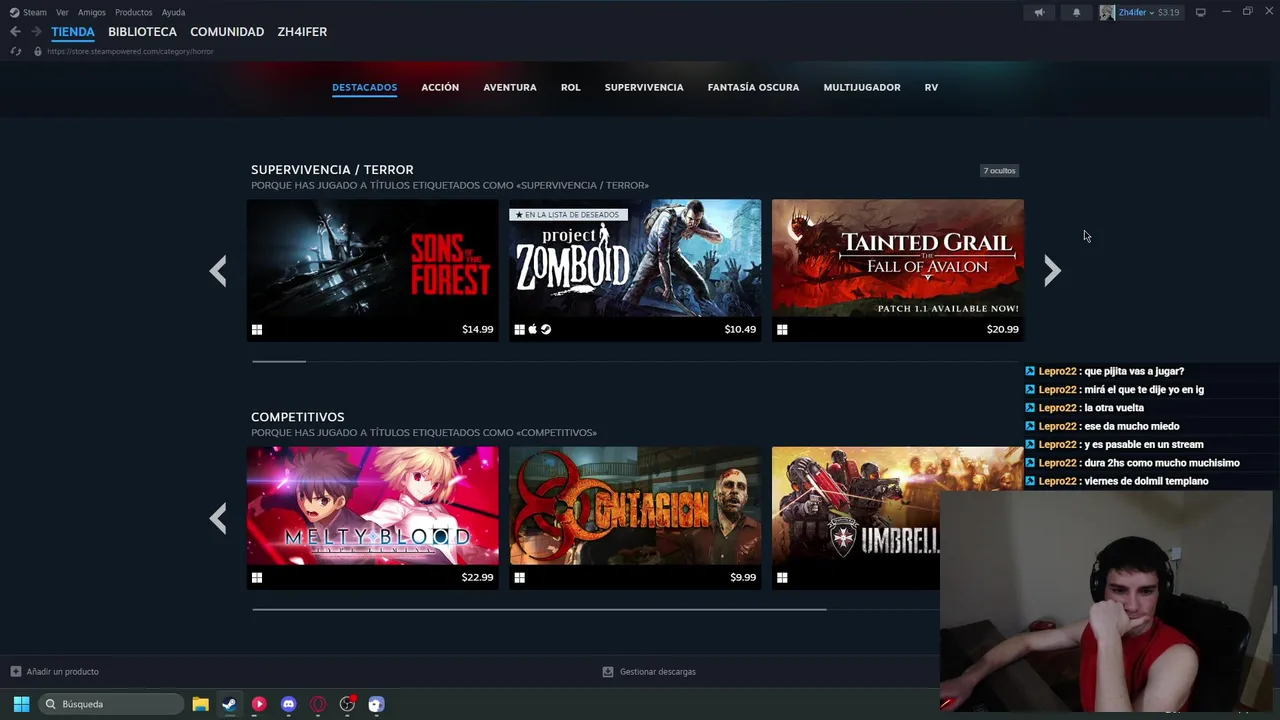Click the $3.19 wallet balance

tap(1169, 12)
